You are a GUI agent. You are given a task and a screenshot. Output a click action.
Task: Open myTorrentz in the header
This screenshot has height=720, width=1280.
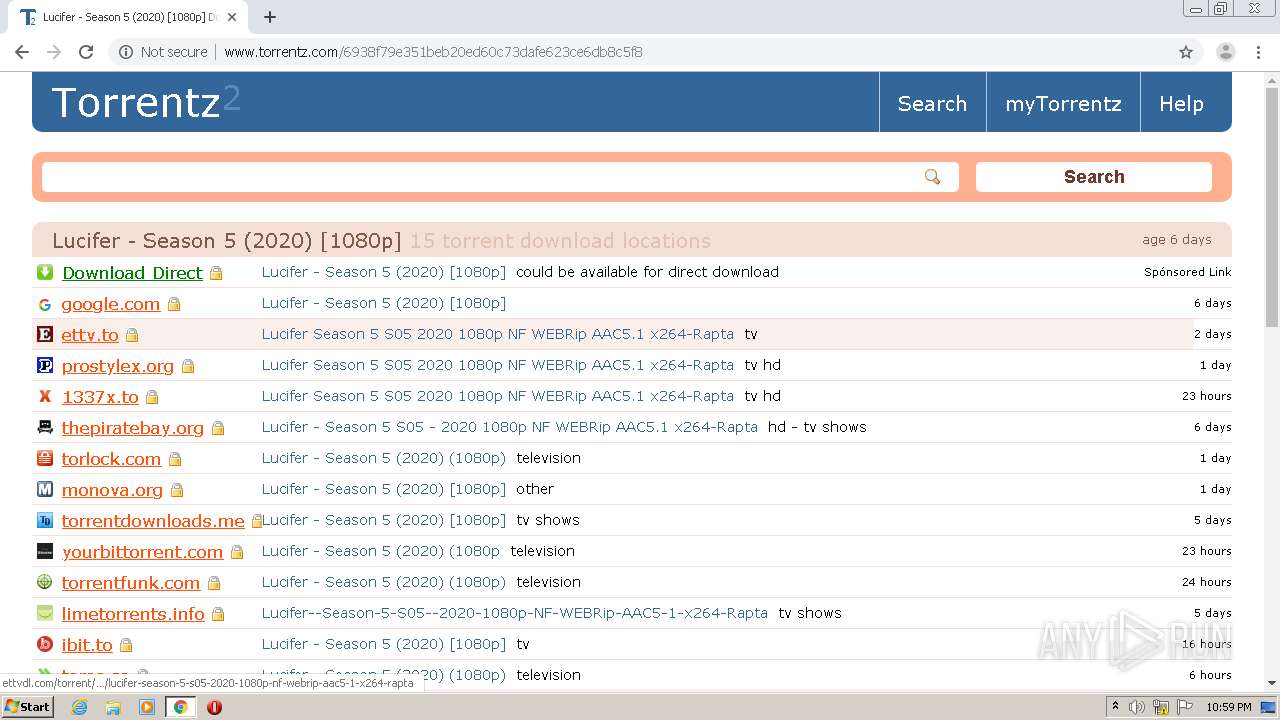(x=1063, y=104)
